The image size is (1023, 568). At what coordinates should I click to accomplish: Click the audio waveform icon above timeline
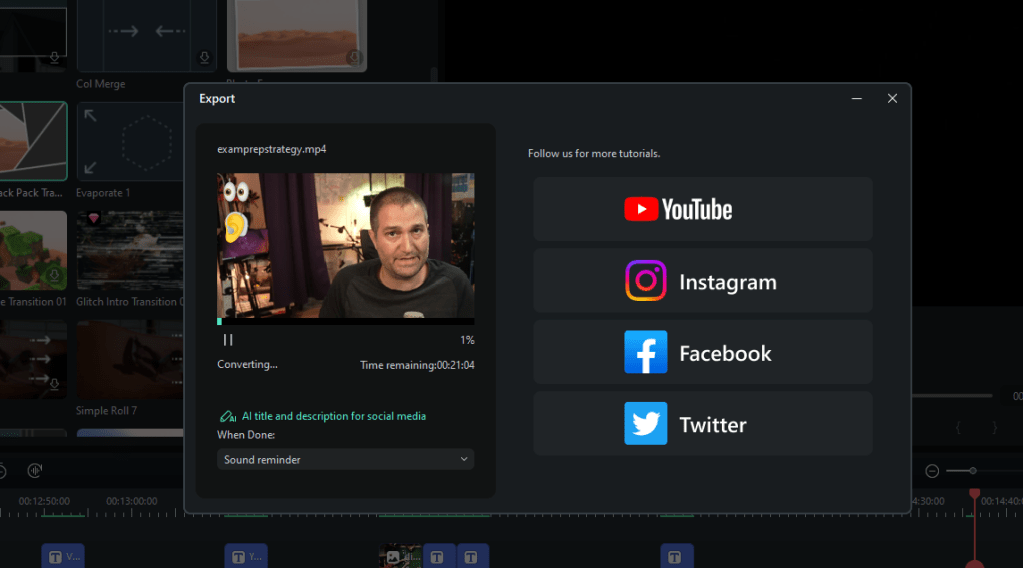(x=35, y=470)
